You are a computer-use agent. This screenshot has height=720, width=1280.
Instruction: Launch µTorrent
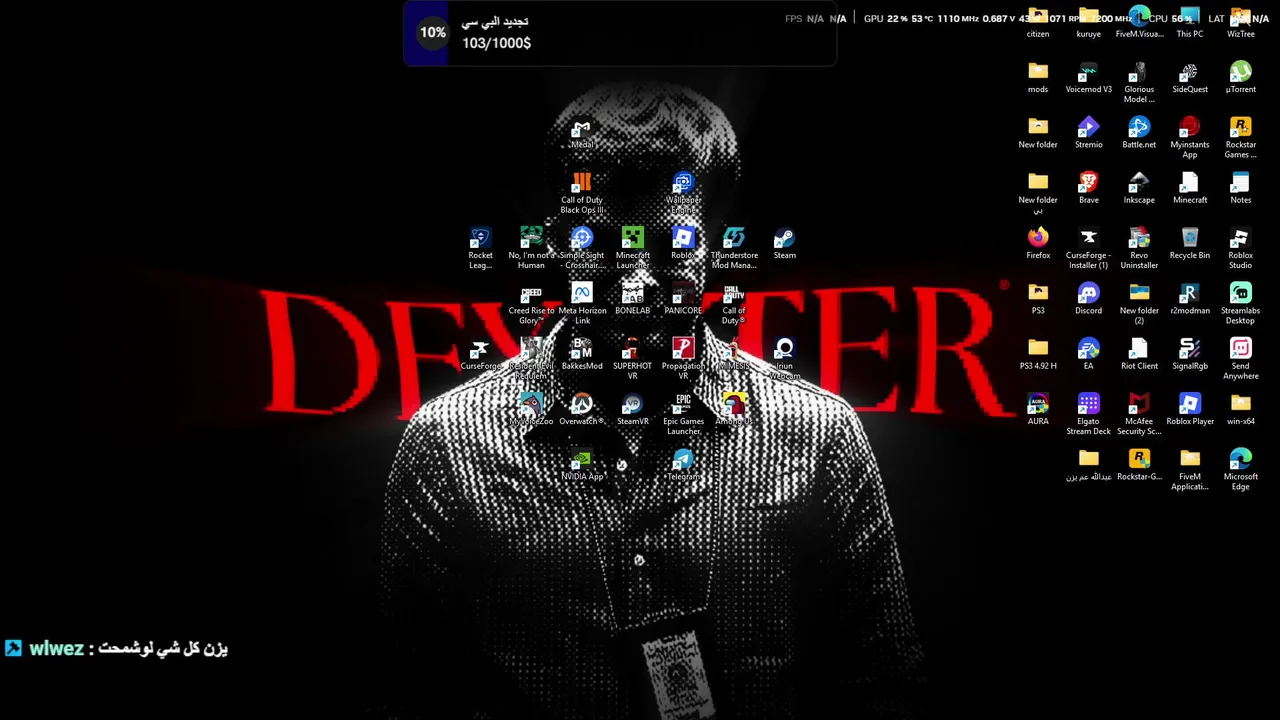tap(1241, 76)
